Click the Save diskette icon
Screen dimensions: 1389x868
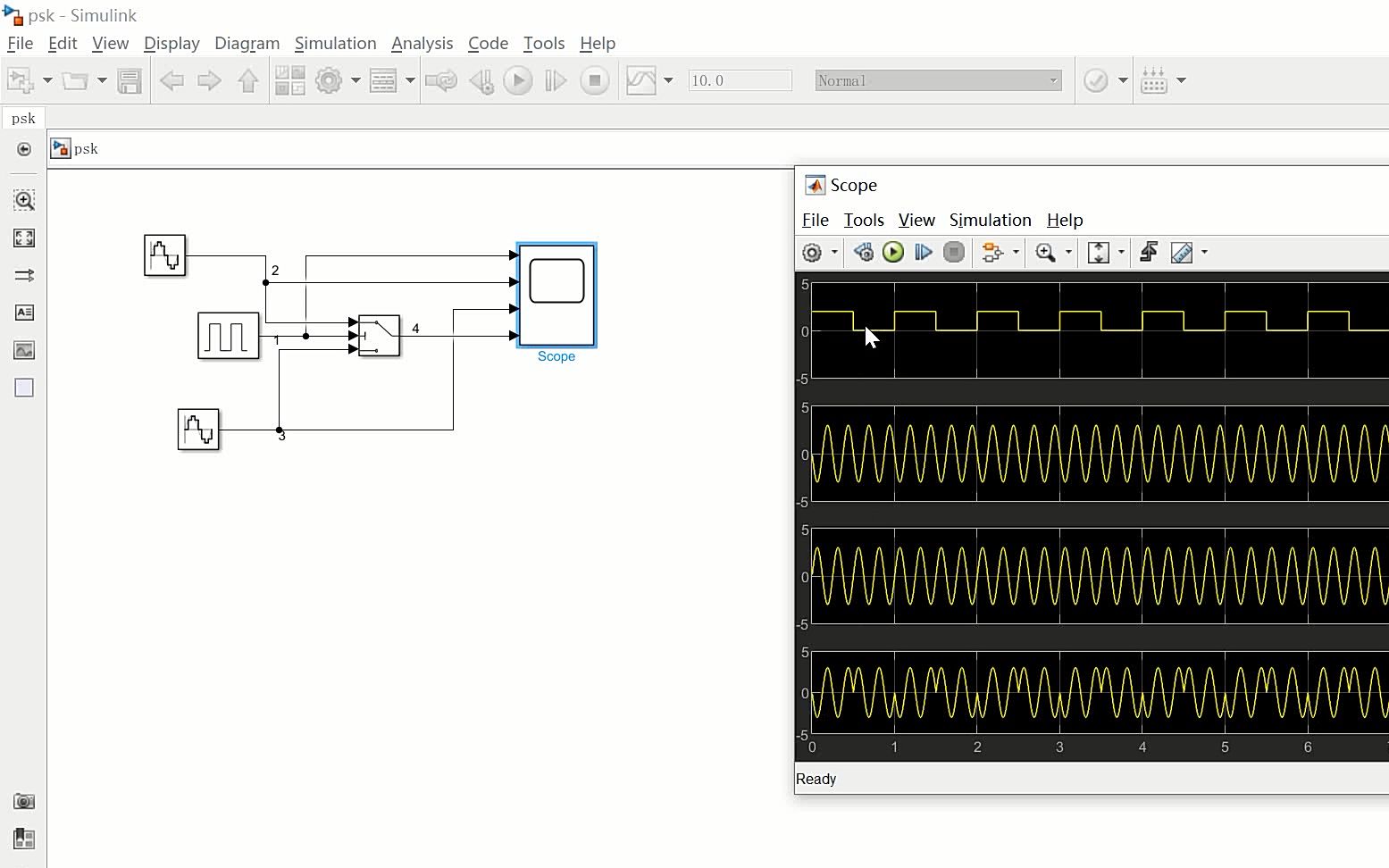pyautogui.click(x=130, y=80)
